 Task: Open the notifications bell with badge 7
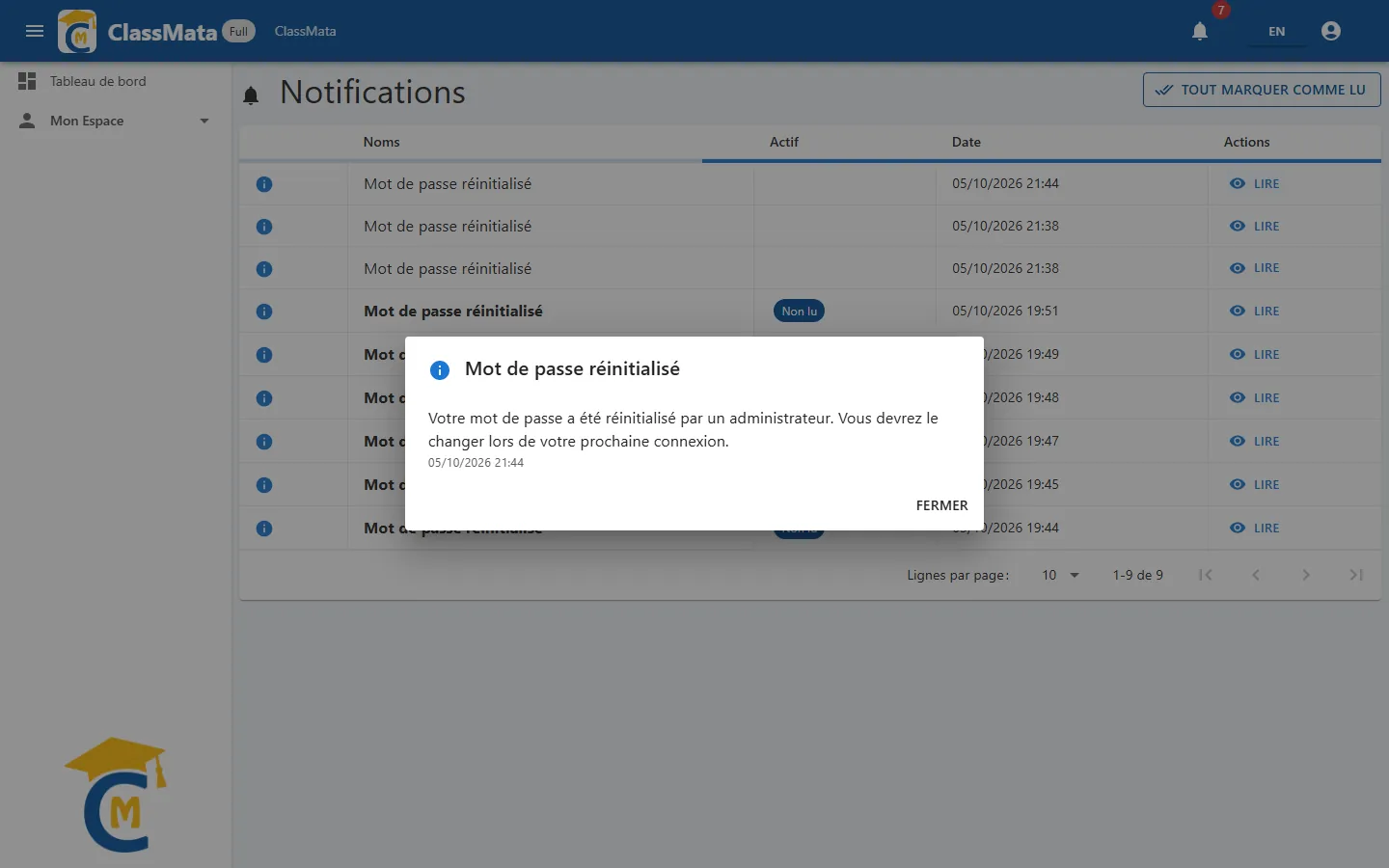tap(1200, 31)
